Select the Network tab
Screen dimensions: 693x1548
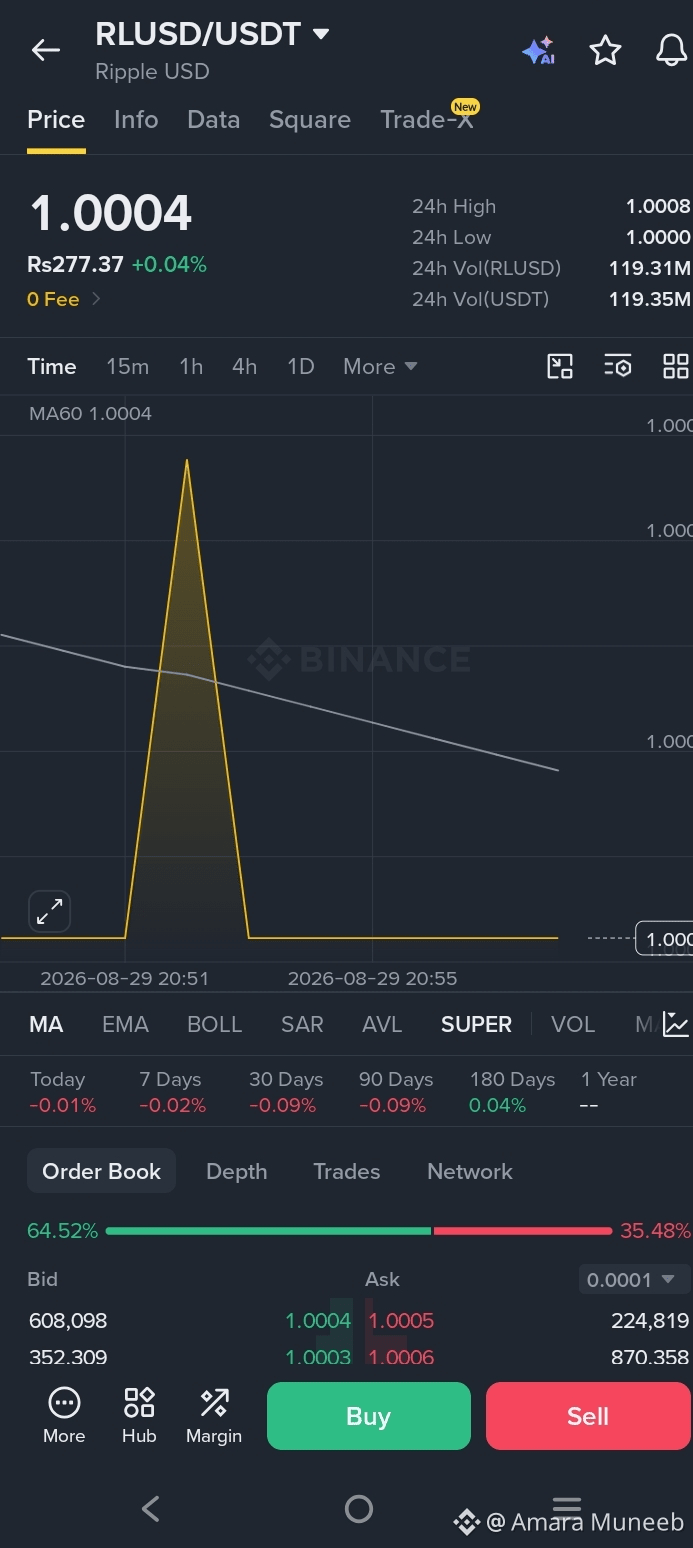pyautogui.click(x=469, y=1171)
